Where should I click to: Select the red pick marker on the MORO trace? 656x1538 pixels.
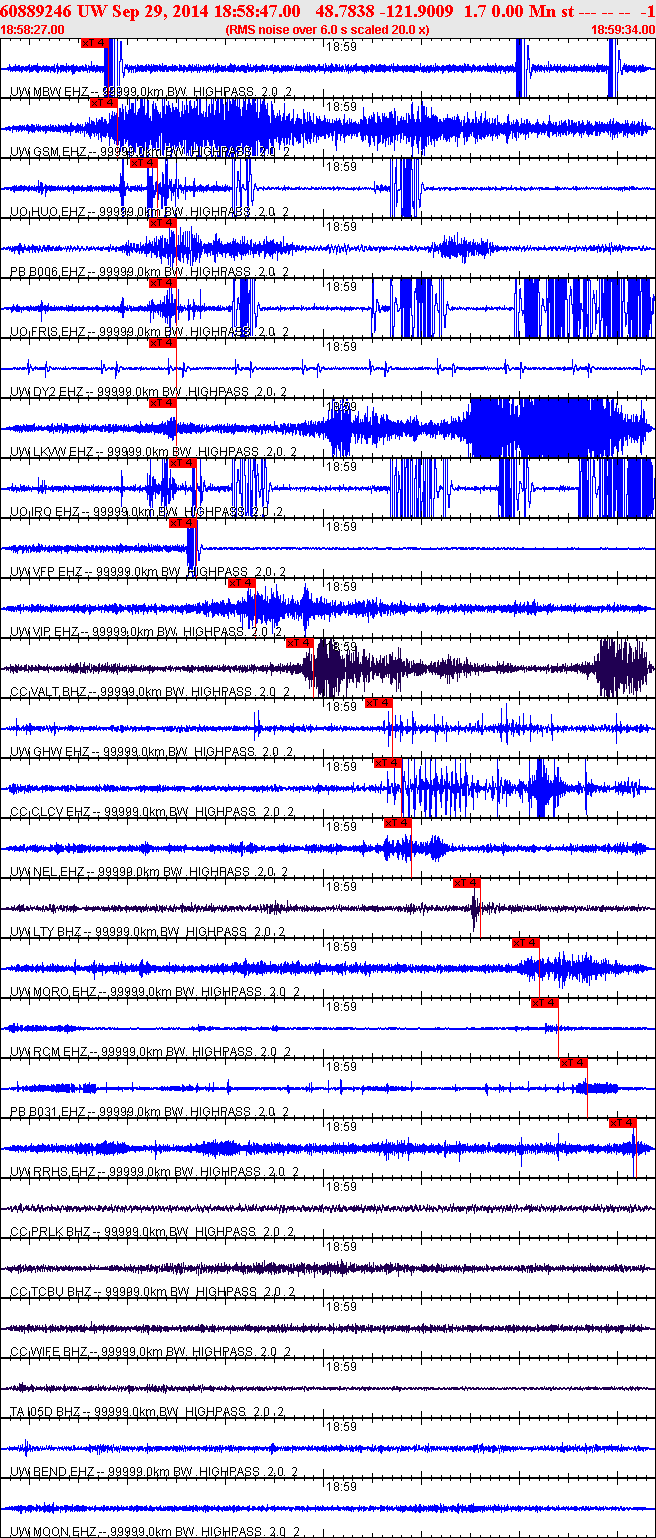[x=525, y=943]
